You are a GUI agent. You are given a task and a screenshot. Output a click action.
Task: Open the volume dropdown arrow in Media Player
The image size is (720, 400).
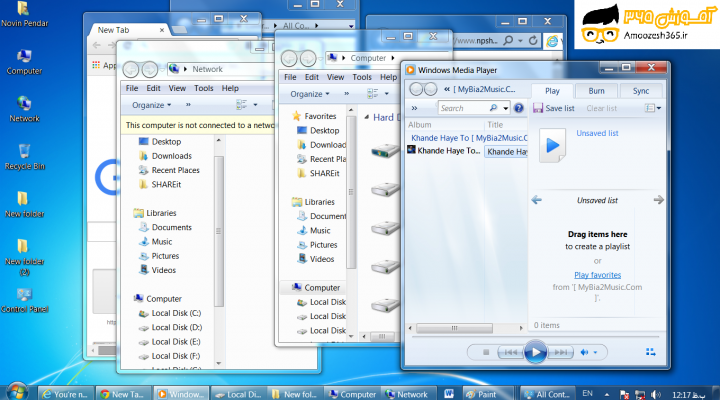click(x=596, y=352)
